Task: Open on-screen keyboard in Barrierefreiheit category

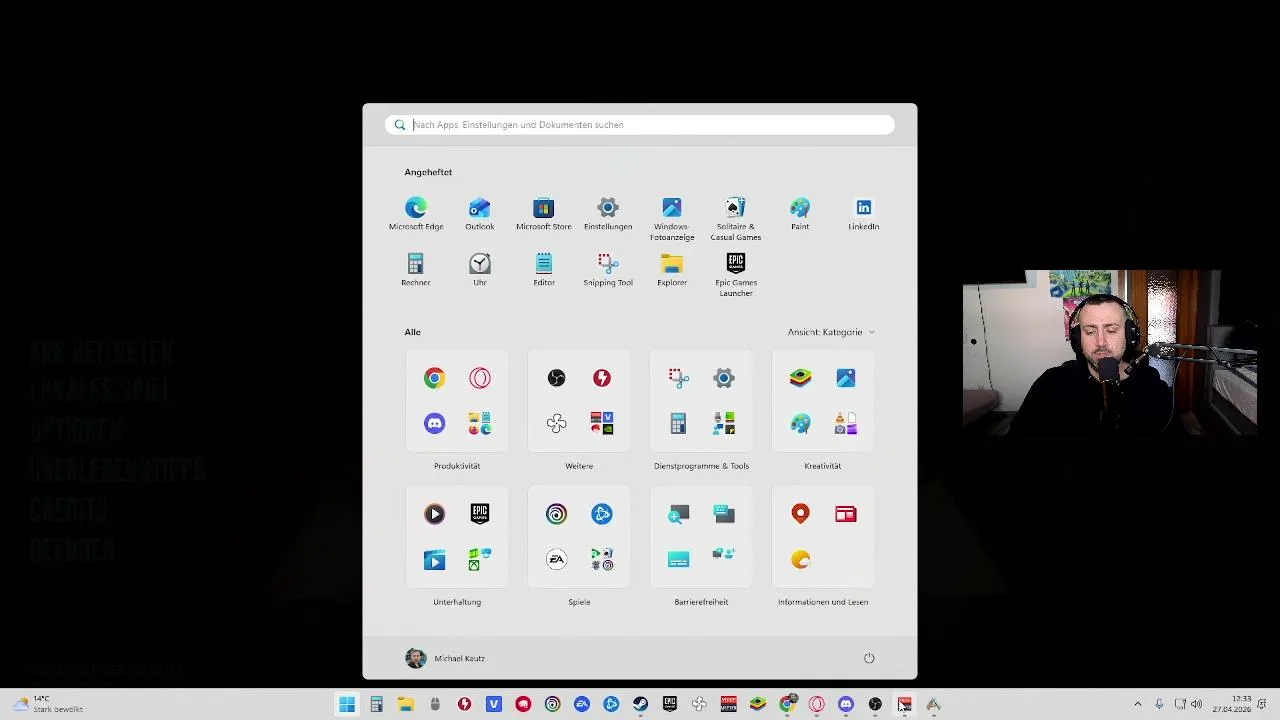Action: pyautogui.click(x=724, y=514)
